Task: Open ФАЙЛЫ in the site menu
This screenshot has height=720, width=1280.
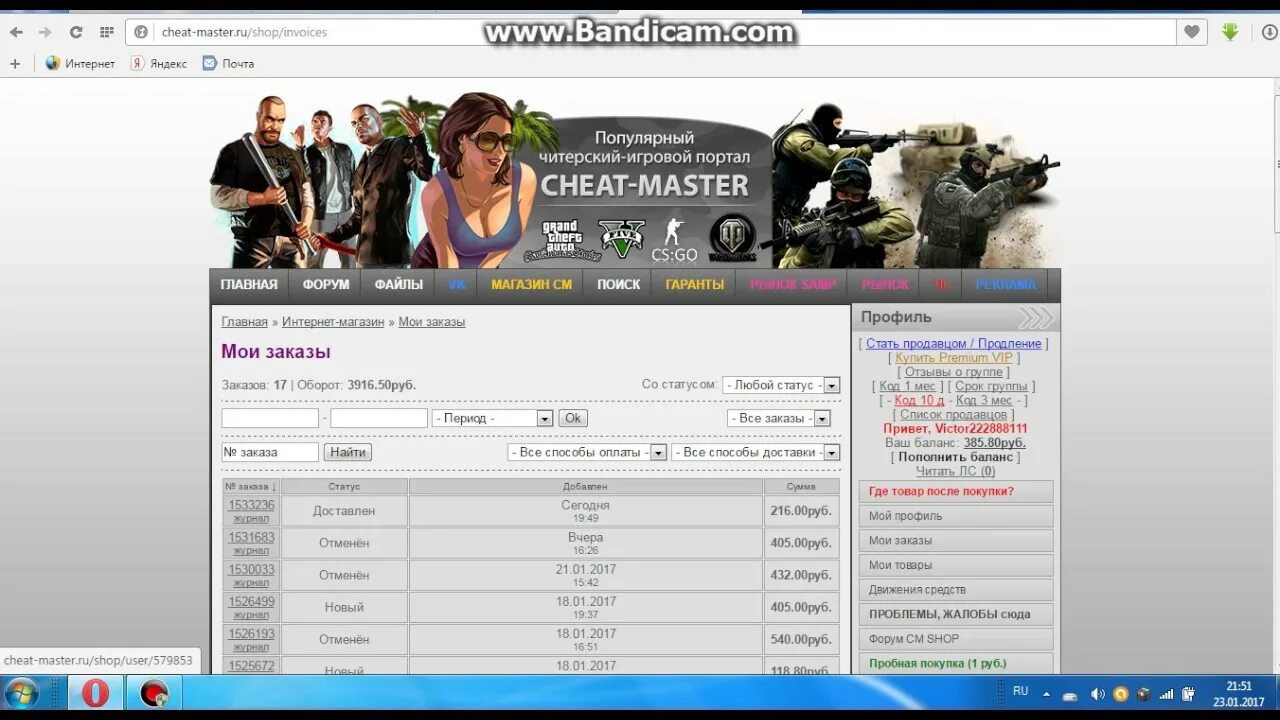Action: click(x=399, y=285)
